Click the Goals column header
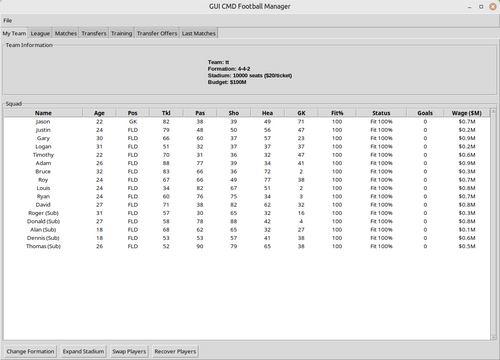Viewport: 500px width, 360px height. point(425,113)
